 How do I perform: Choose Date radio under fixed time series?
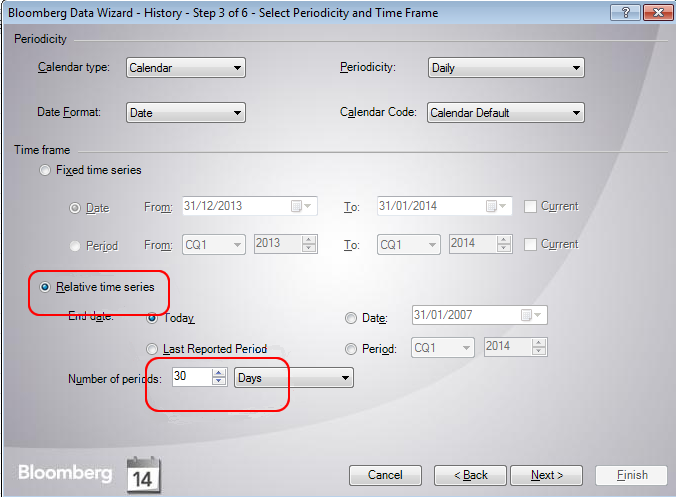coord(75,208)
